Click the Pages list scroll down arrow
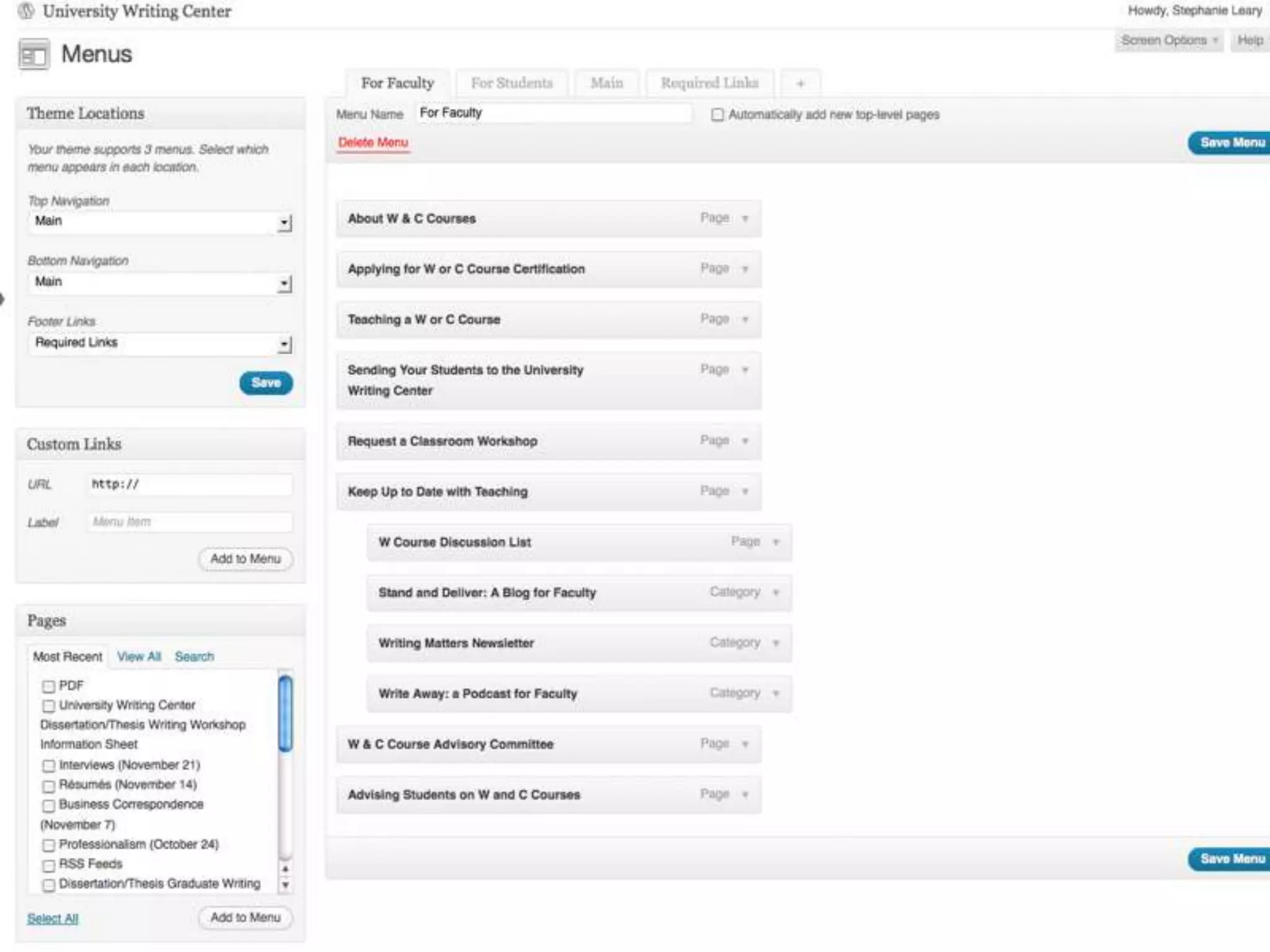This screenshot has width=1270, height=952. [285, 885]
